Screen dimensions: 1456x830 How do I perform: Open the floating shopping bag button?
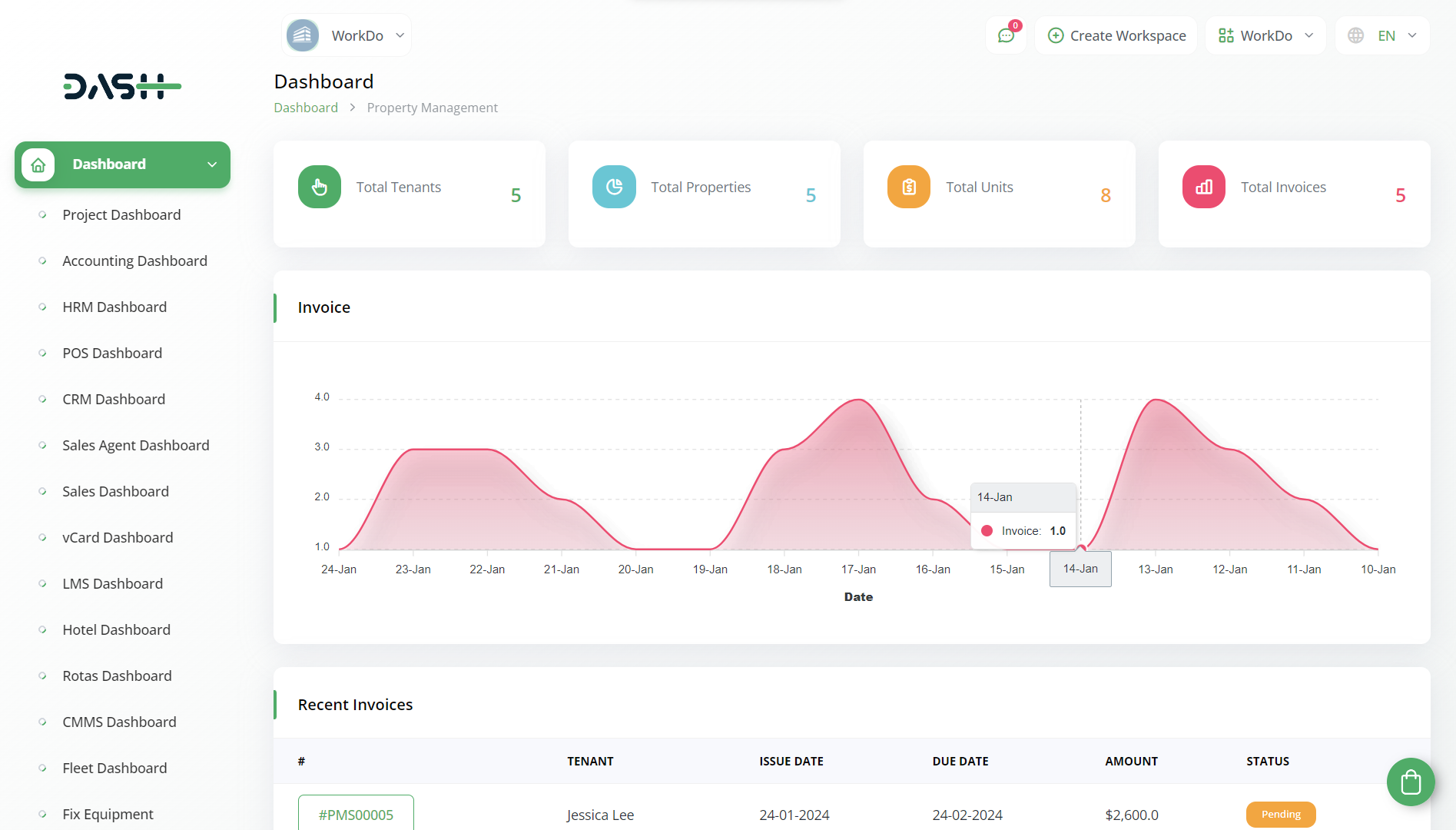pos(1411,782)
